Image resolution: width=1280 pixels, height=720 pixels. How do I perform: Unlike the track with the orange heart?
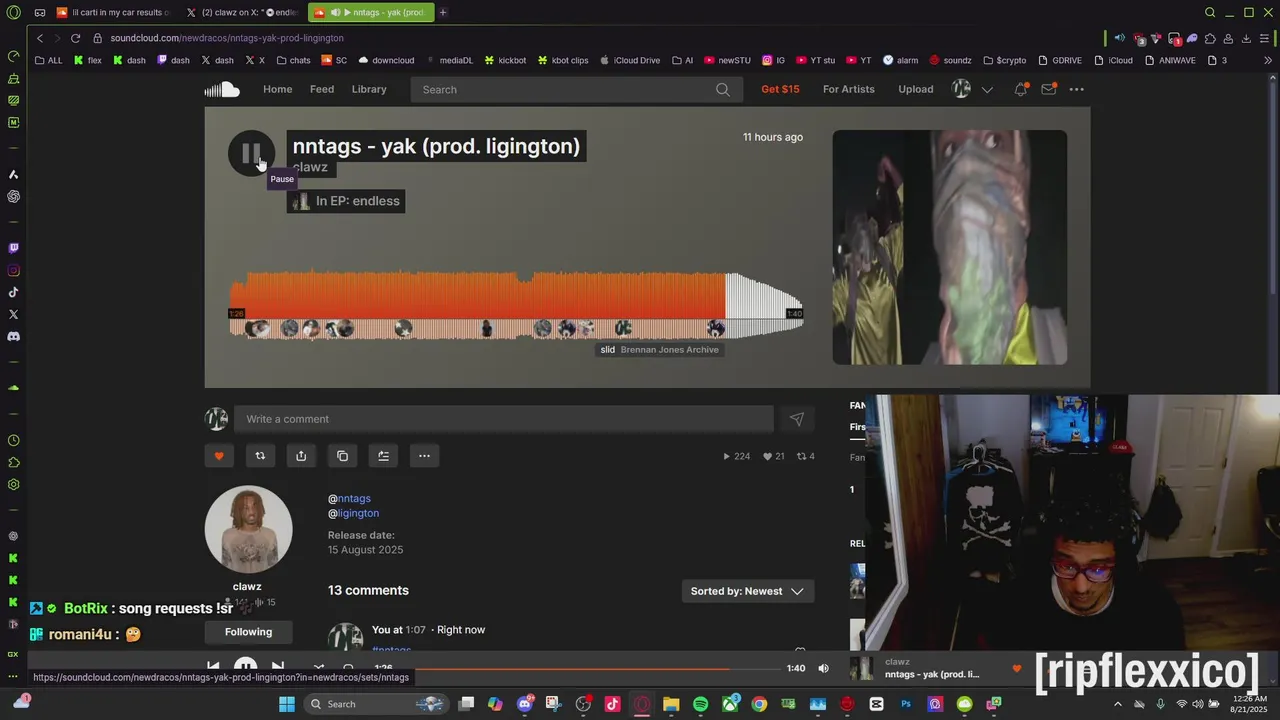coord(219,456)
